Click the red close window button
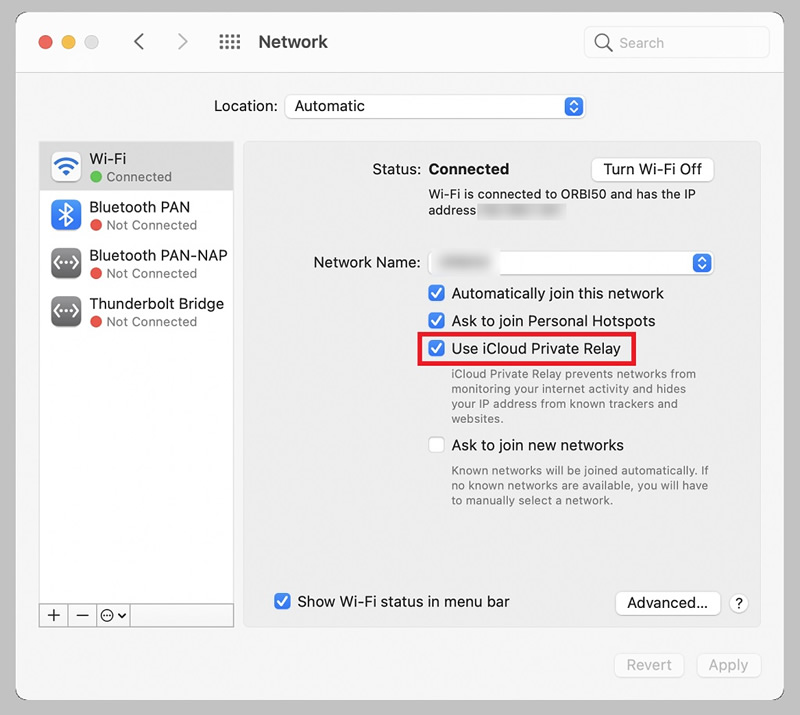 pyautogui.click(x=45, y=42)
